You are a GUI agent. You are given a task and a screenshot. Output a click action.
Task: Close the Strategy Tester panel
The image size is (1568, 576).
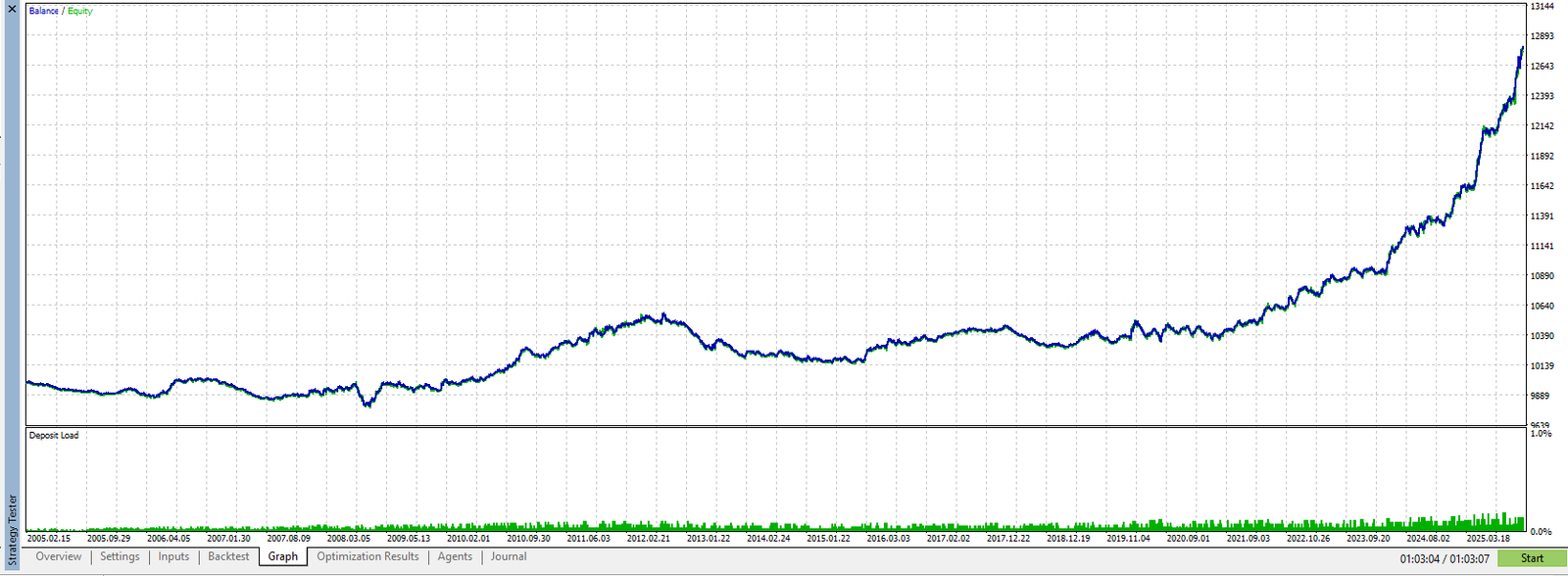coord(12,9)
